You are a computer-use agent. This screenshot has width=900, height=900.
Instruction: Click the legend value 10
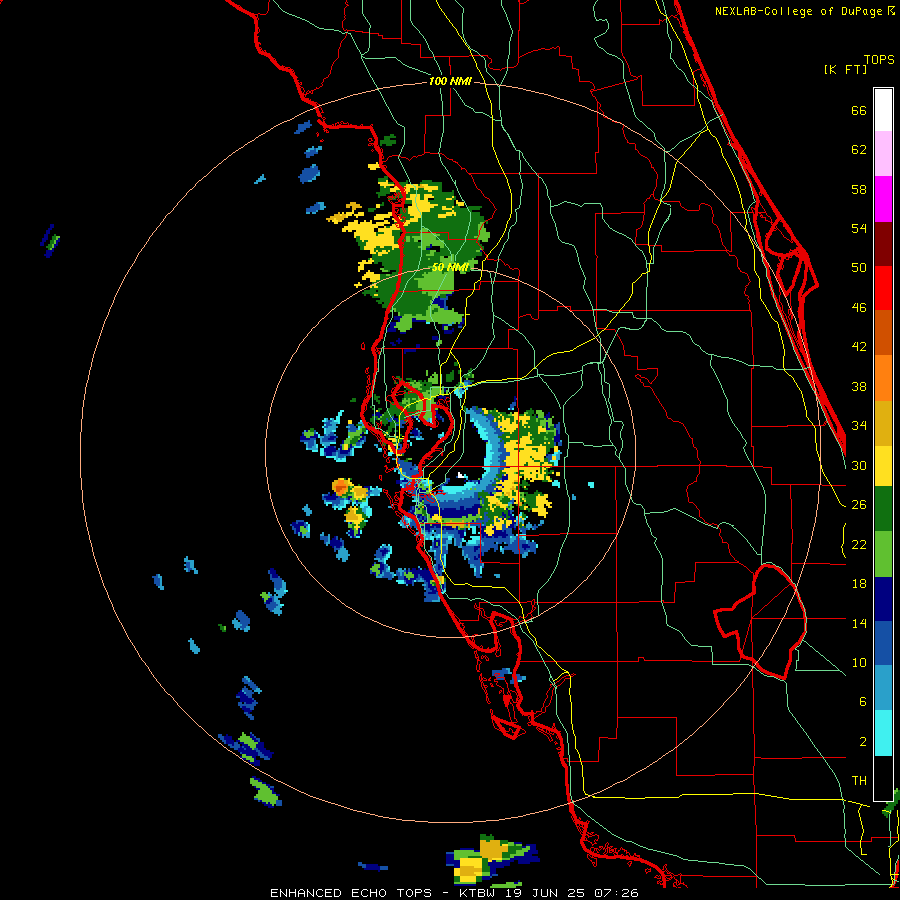click(x=859, y=662)
